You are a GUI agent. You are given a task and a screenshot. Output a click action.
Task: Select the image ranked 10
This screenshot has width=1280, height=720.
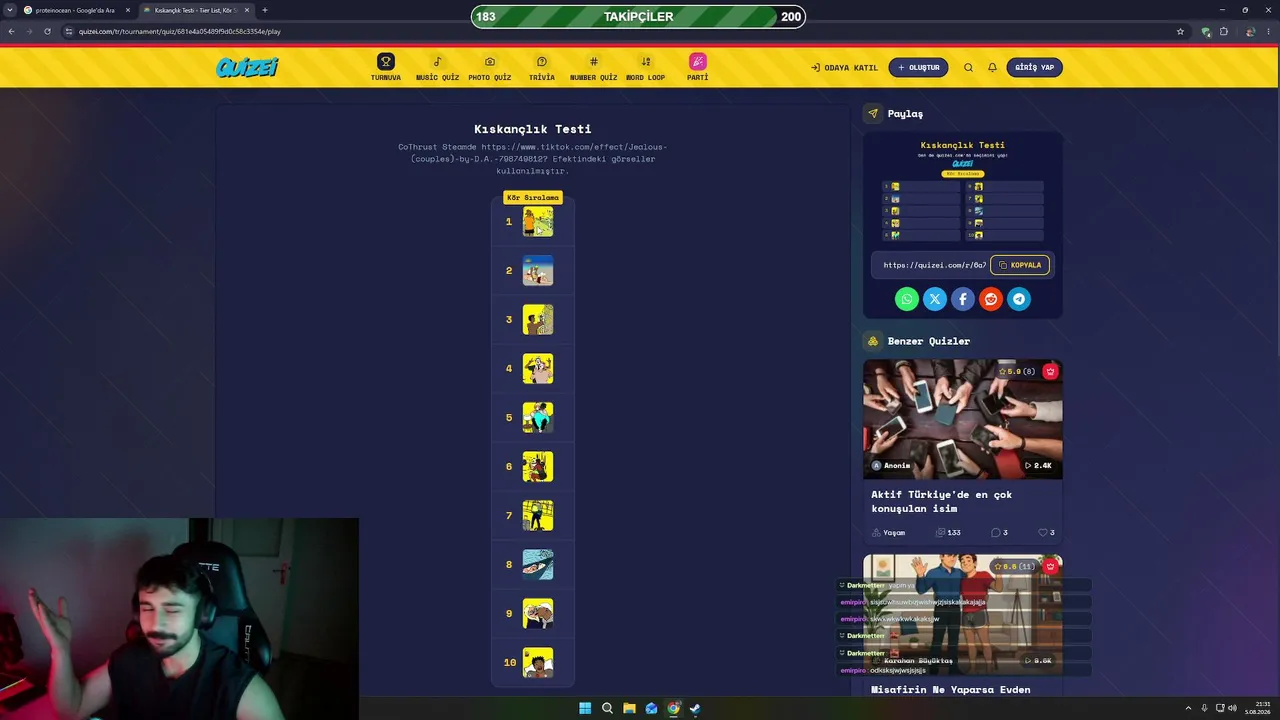tap(538, 663)
